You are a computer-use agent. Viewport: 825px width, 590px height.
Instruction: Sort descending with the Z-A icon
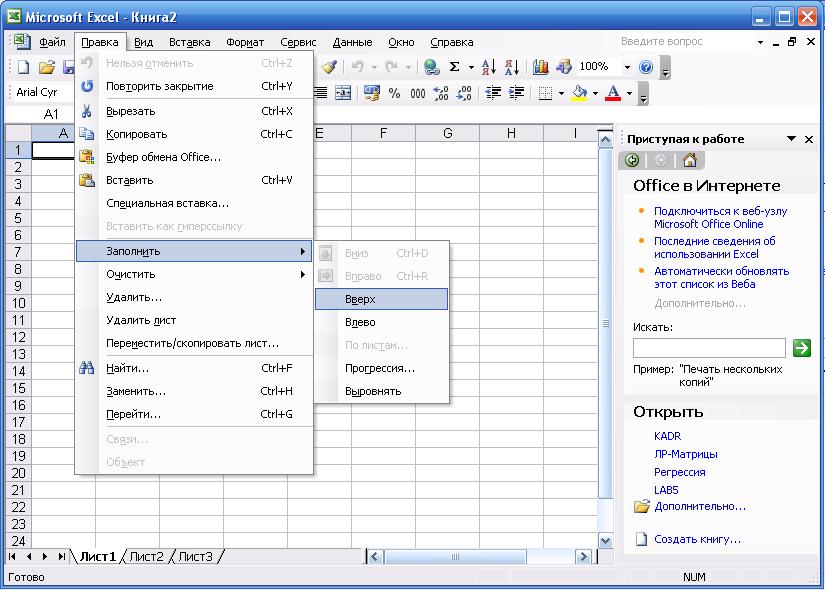click(x=511, y=67)
